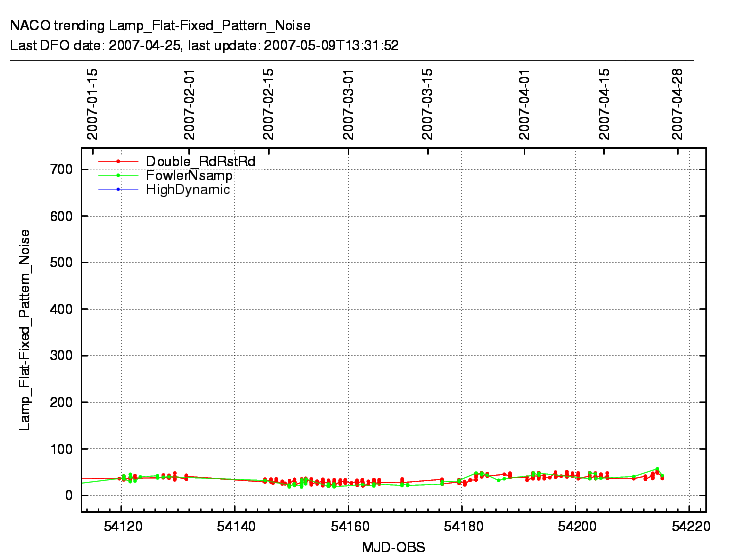Screen dimensions: 730x554
Task: Click the 54160 x-axis tick label
Action: point(348,524)
